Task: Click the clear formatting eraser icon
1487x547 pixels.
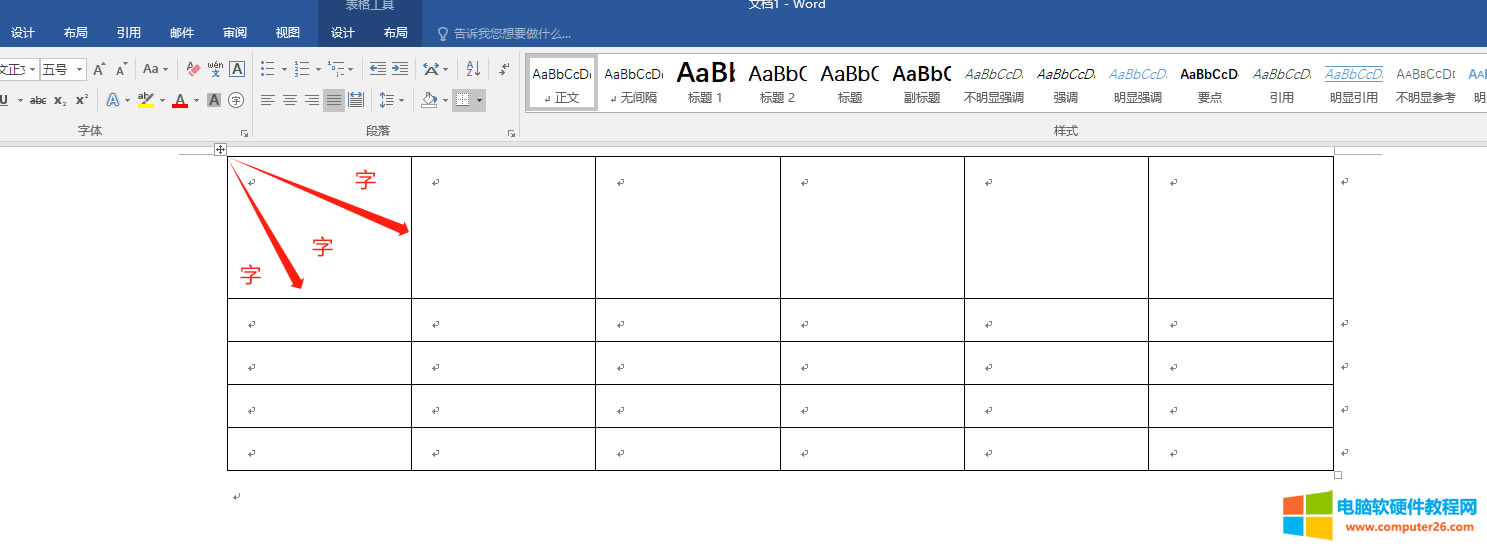Action: point(193,69)
